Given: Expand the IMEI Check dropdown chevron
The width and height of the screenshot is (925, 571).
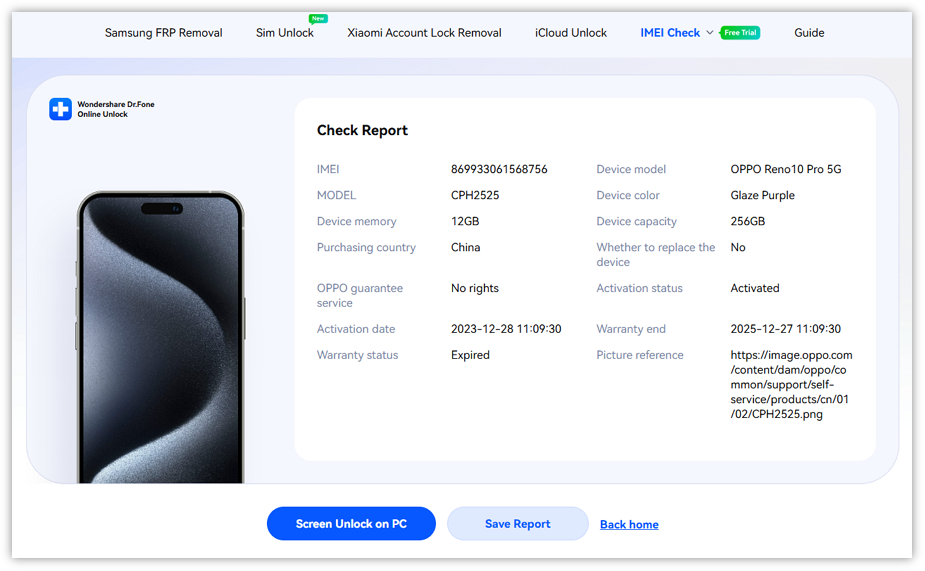Looking at the screenshot, I should coord(710,32).
